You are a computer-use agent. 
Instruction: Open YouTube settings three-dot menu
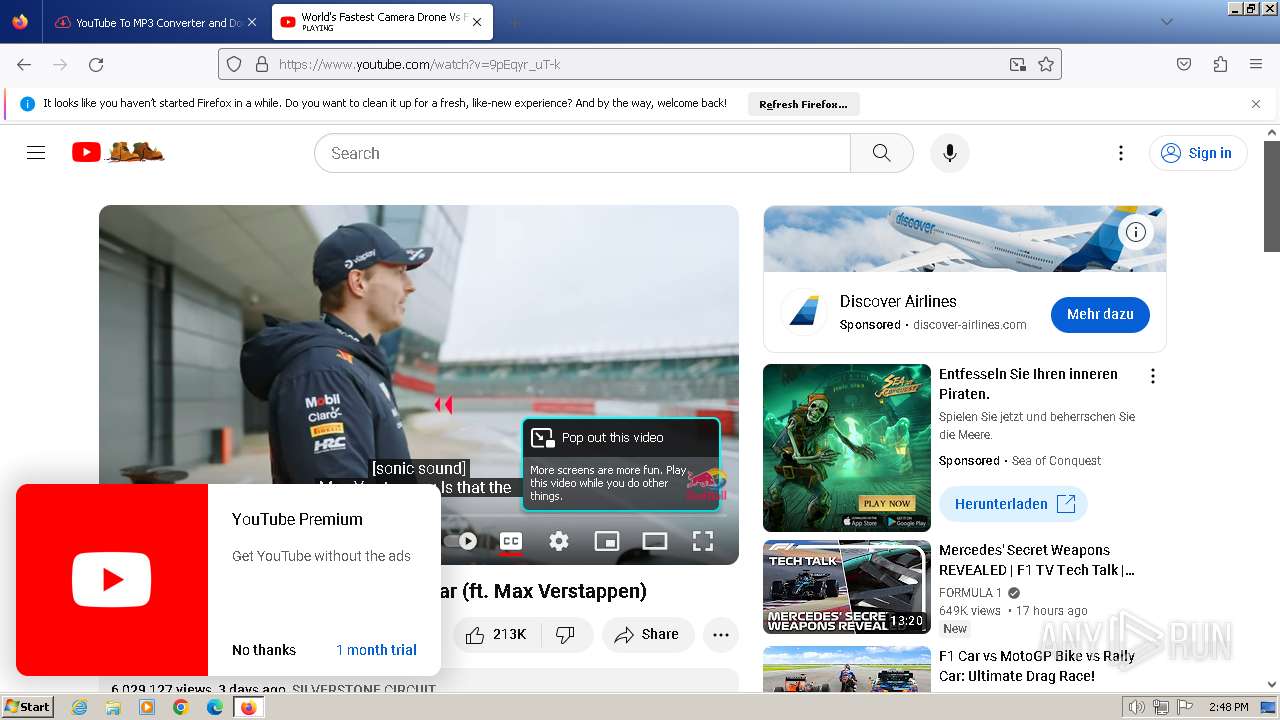(1121, 153)
